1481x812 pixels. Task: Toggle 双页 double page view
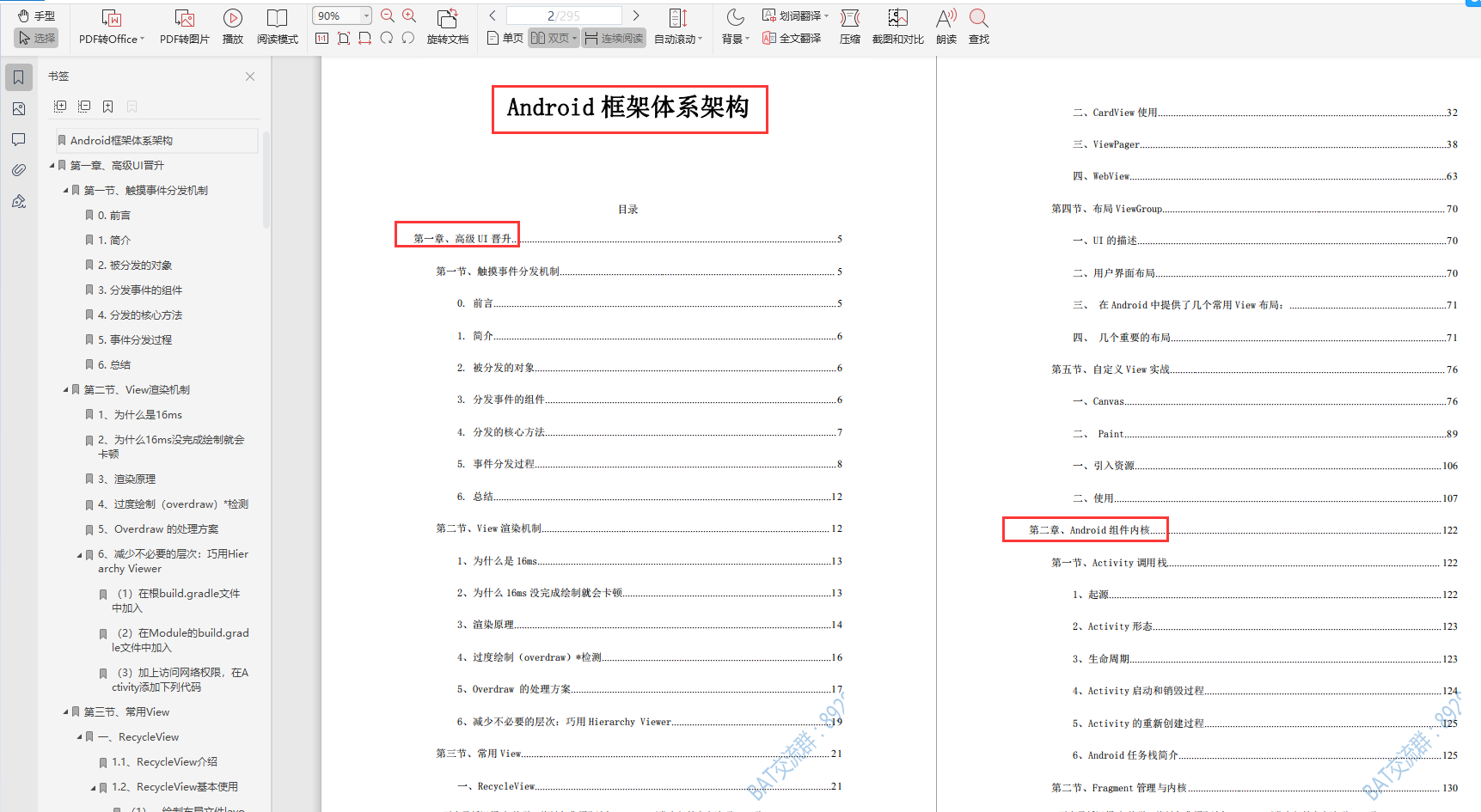[554, 38]
